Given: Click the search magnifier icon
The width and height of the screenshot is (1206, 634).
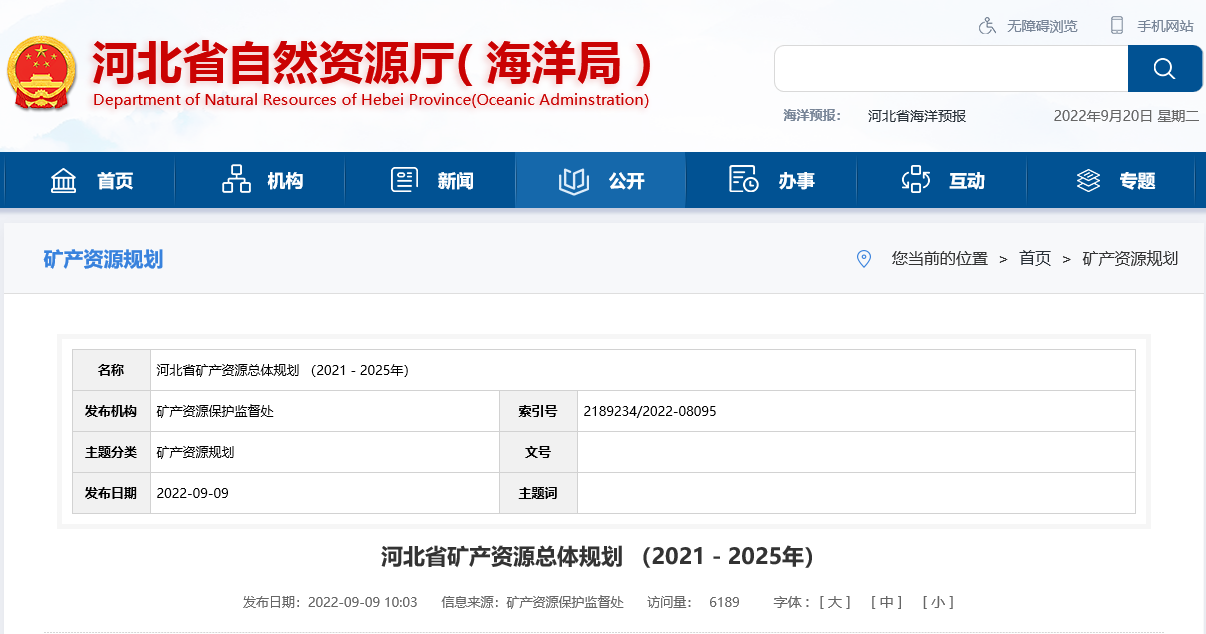Looking at the screenshot, I should 1163,68.
